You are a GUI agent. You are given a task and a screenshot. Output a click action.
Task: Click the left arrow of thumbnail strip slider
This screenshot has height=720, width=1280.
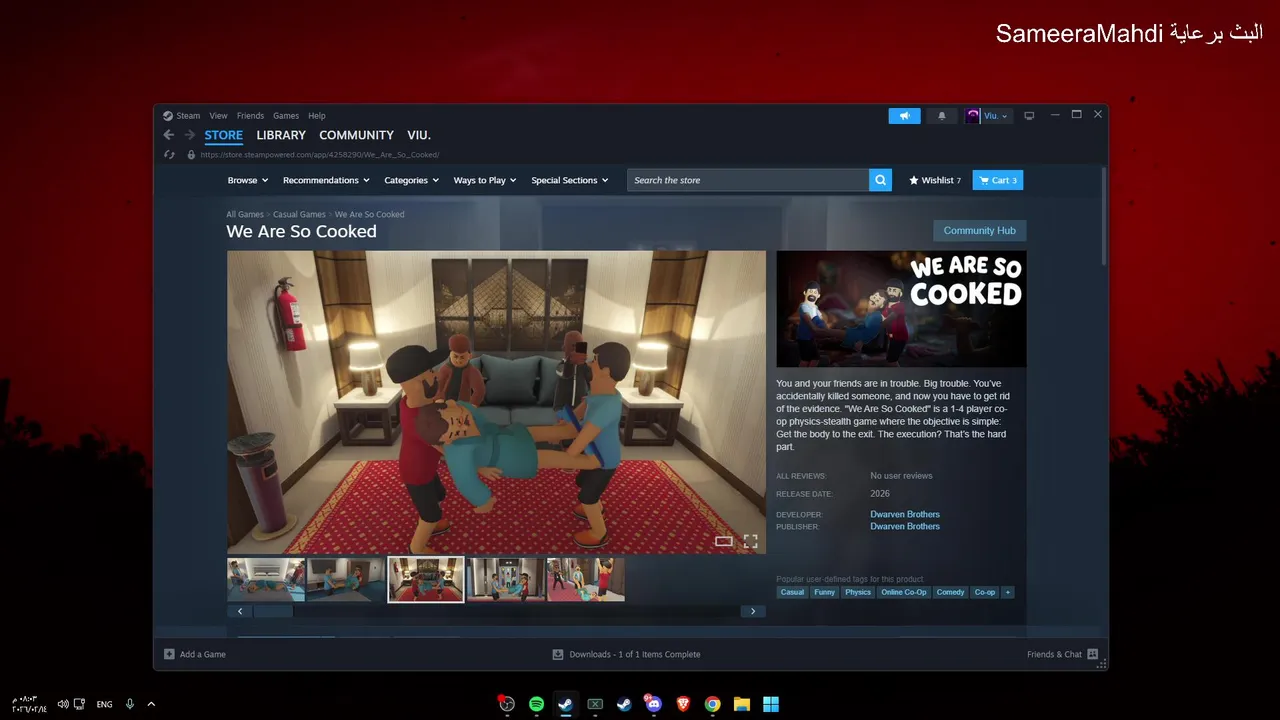(x=239, y=611)
